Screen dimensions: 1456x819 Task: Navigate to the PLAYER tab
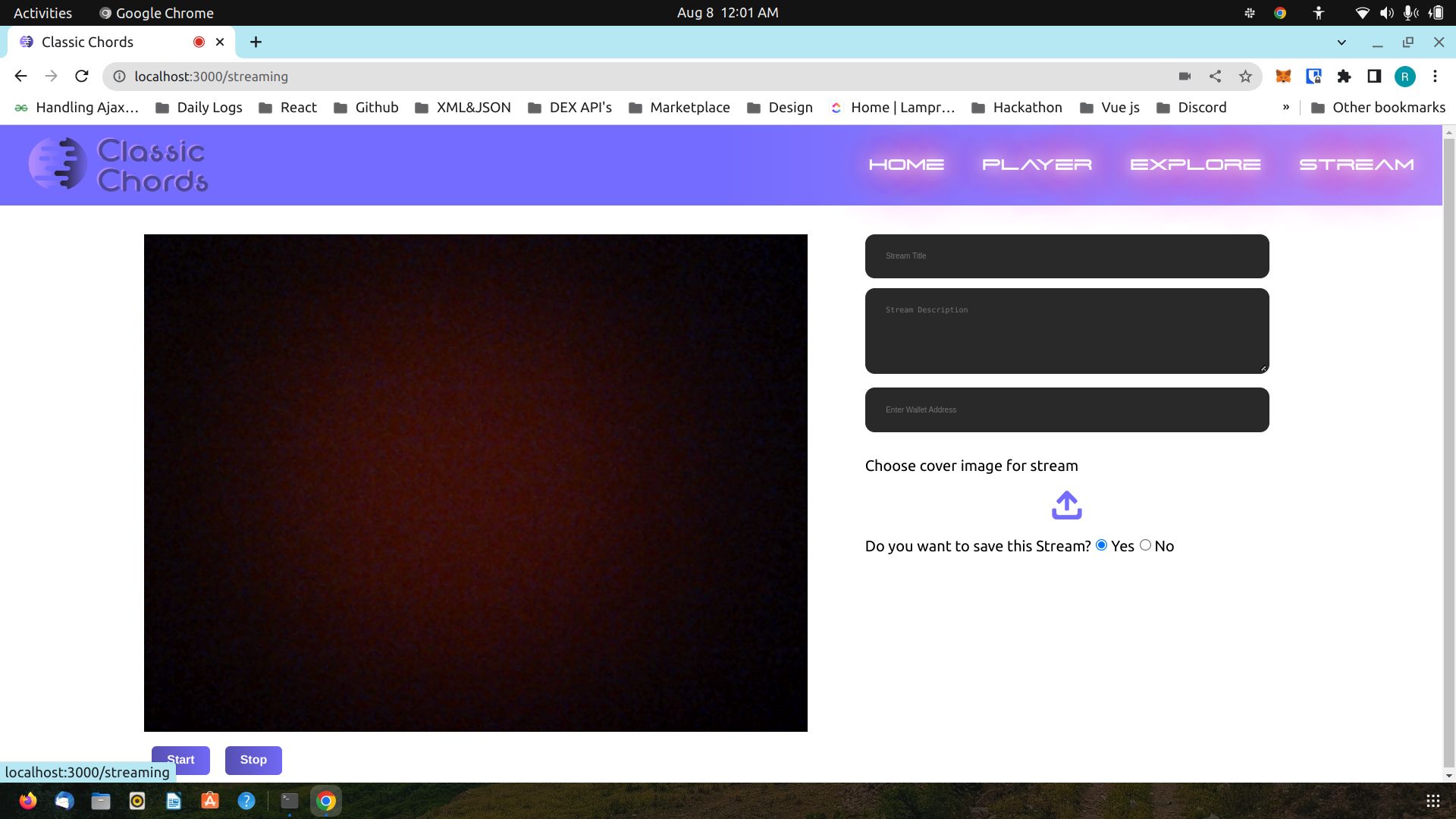tap(1037, 165)
